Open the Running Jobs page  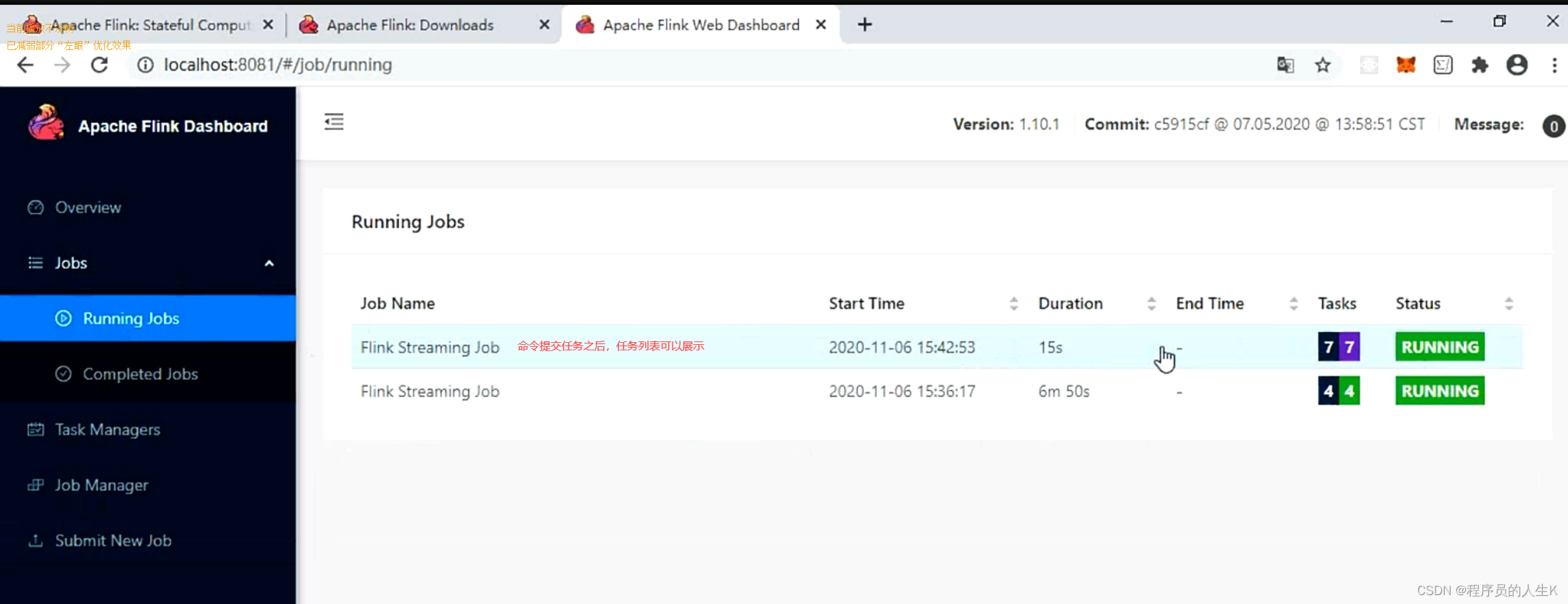point(148,318)
